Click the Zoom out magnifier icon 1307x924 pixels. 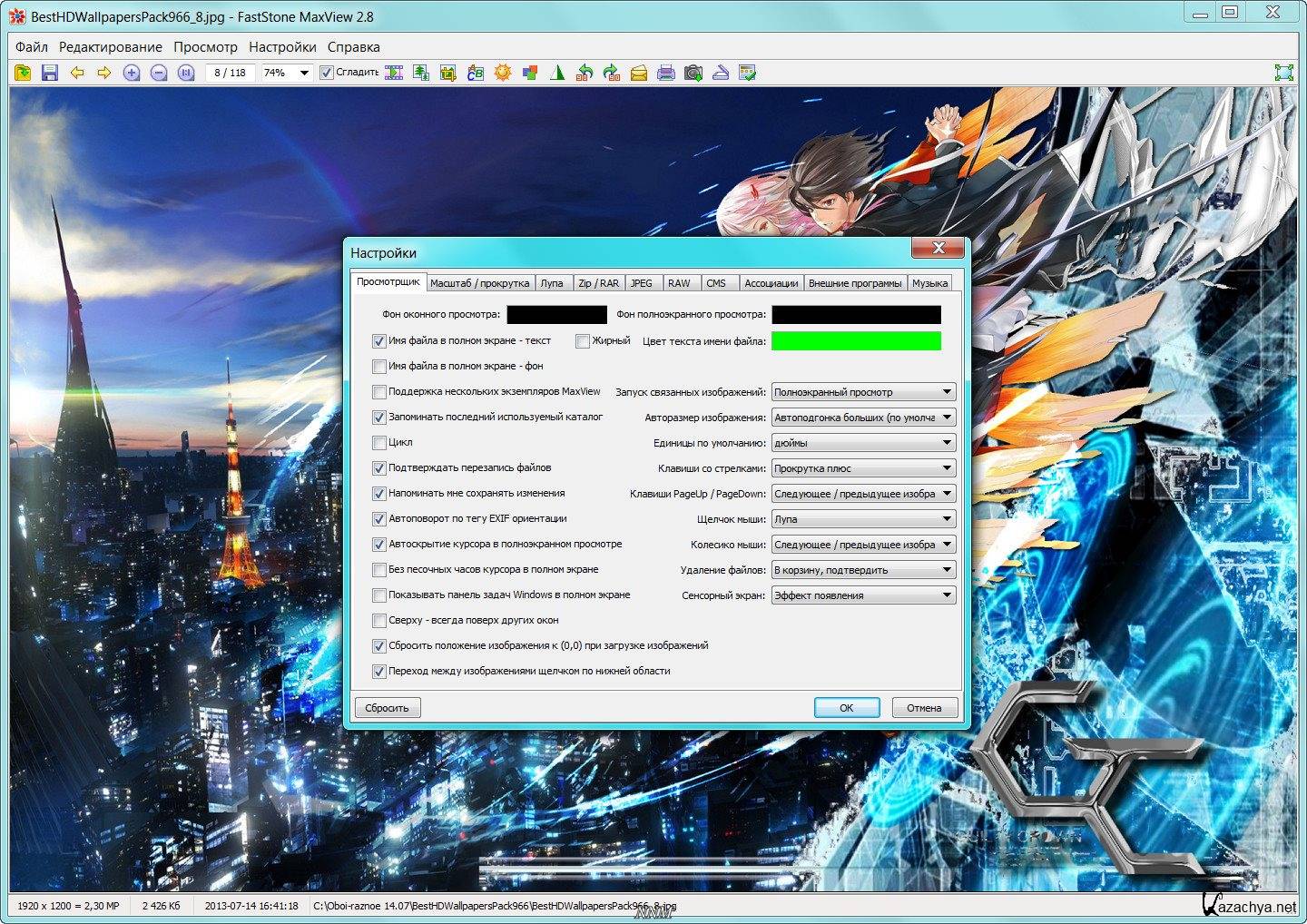tap(159, 73)
